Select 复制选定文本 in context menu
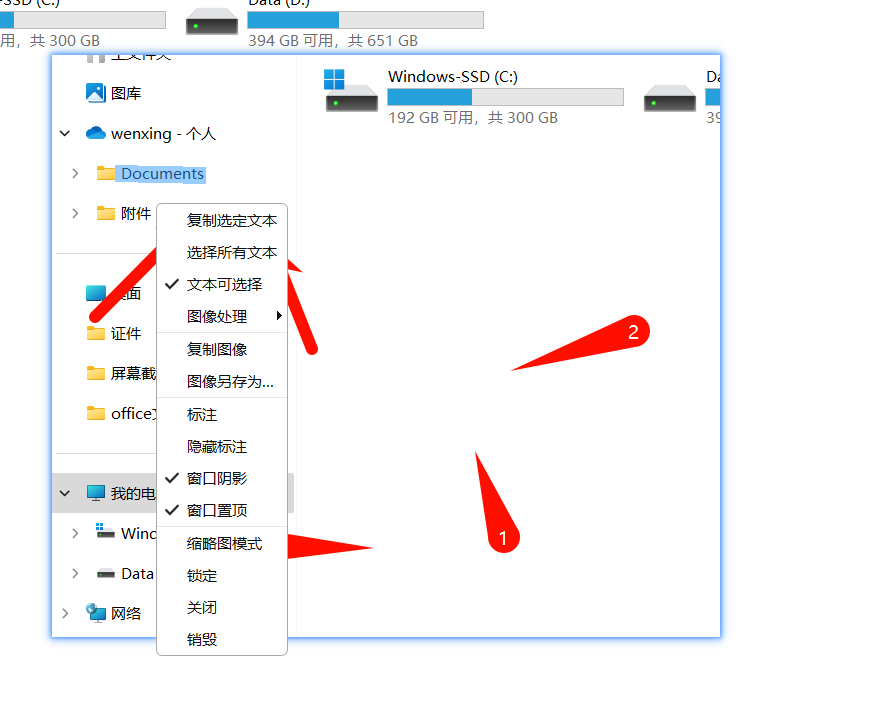The height and width of the screenshot is (716, 871). [231, 221]
